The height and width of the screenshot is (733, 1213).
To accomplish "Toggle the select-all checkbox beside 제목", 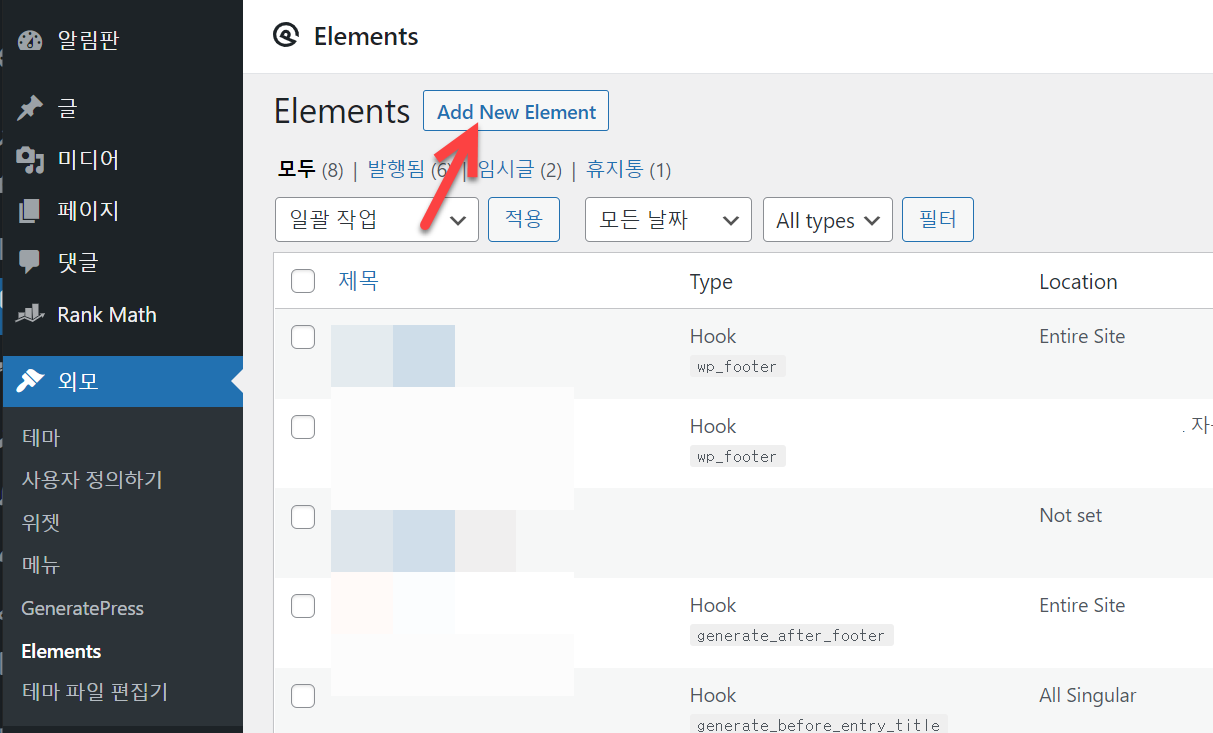I will point(303,281).
